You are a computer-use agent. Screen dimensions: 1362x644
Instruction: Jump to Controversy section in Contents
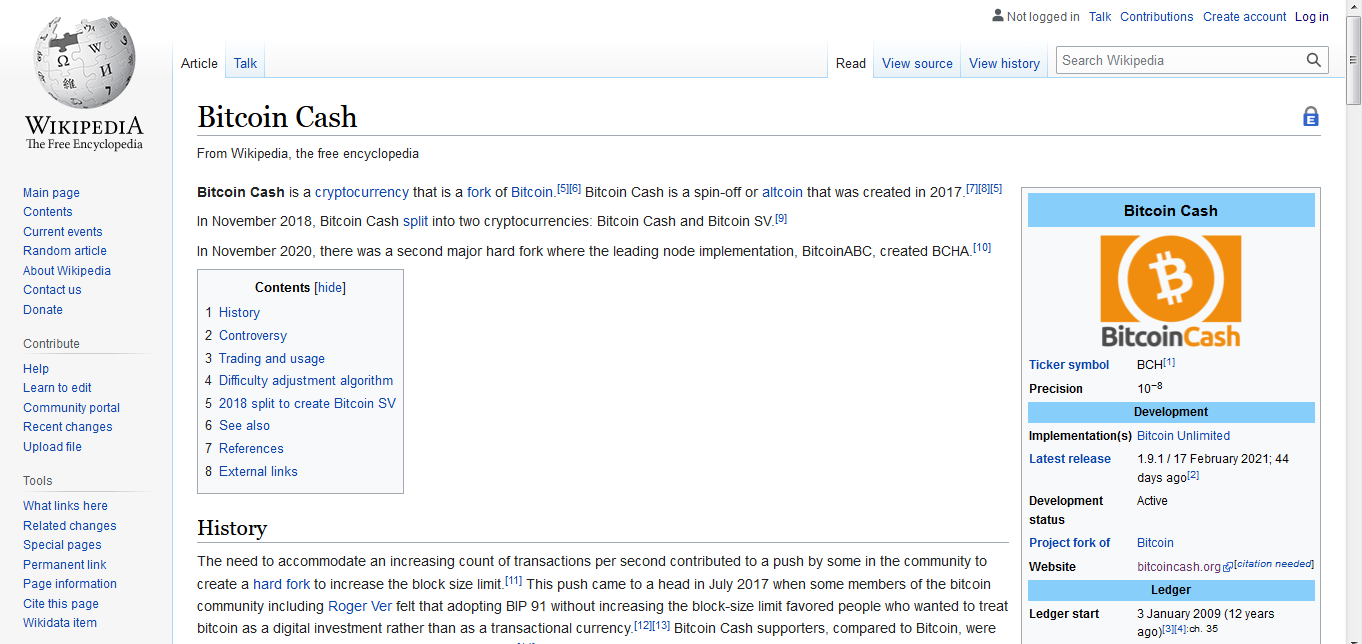tap(253, 336)
